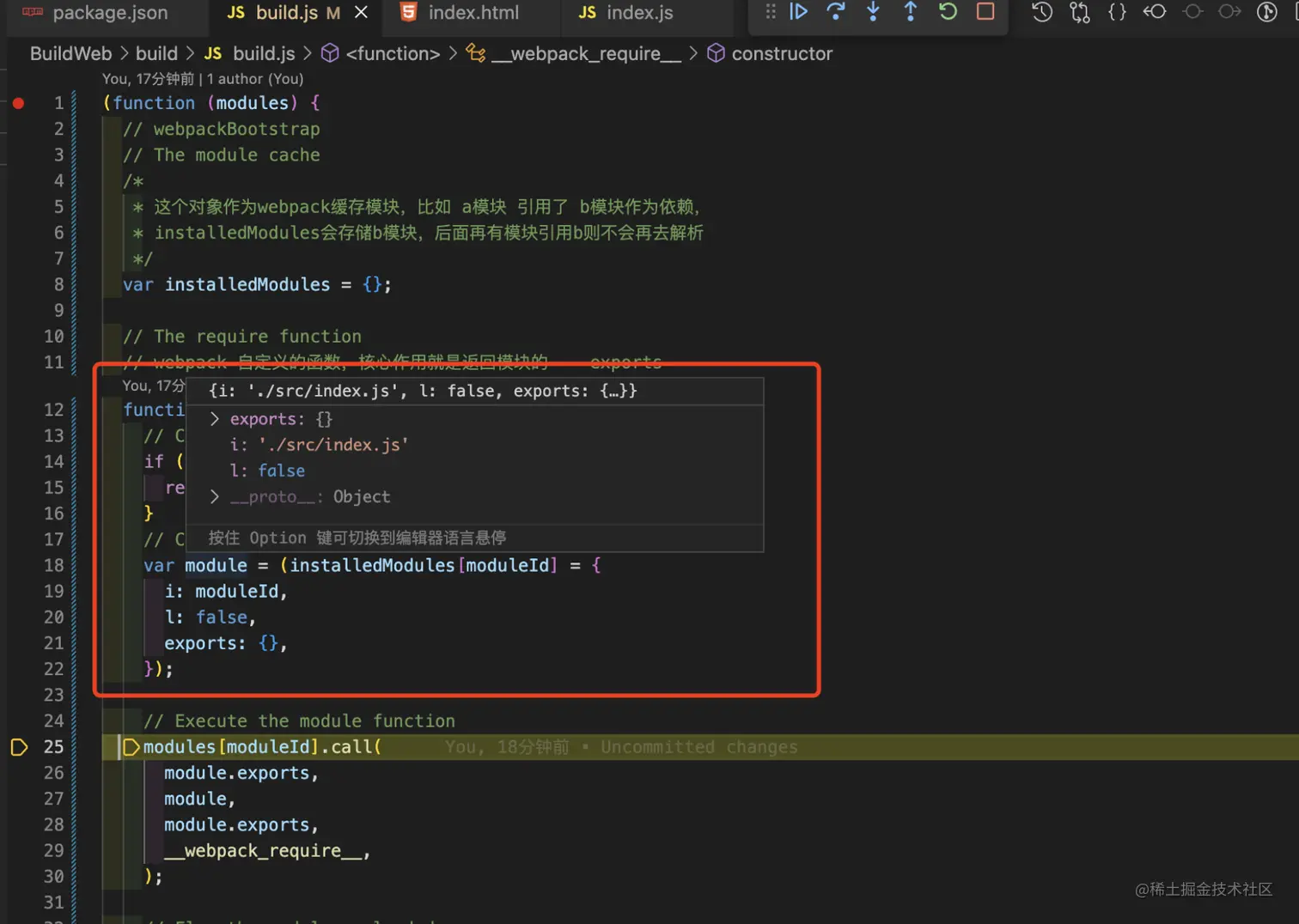The image size is (1299, 924).
Task: Click the Chinese comment on line 5
Action: (x=418, y=206)
